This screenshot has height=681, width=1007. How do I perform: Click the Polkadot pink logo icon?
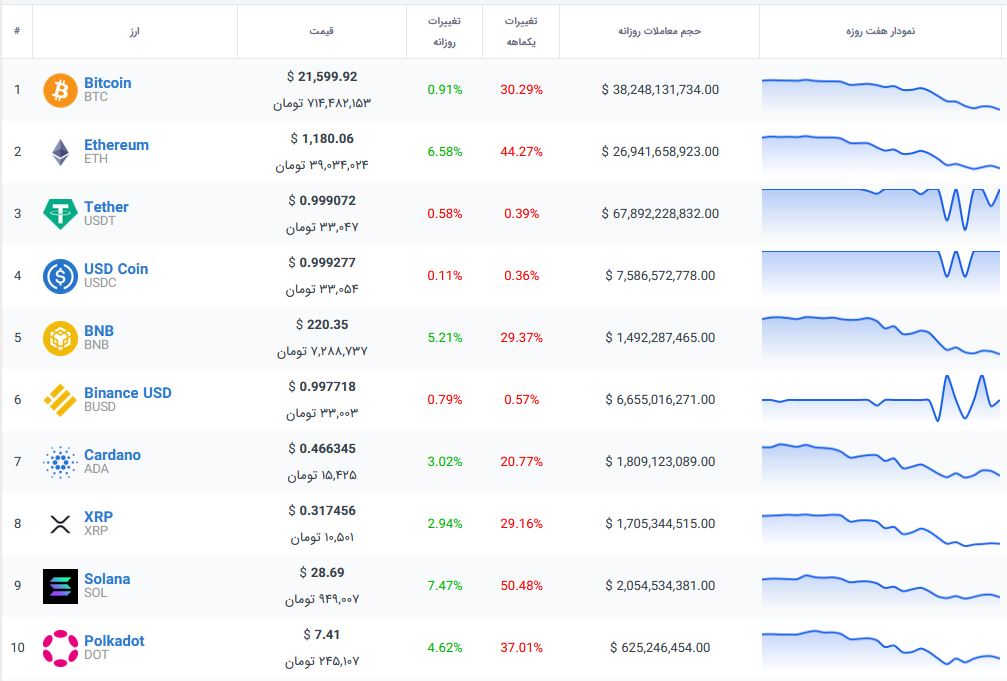[60, 648]
